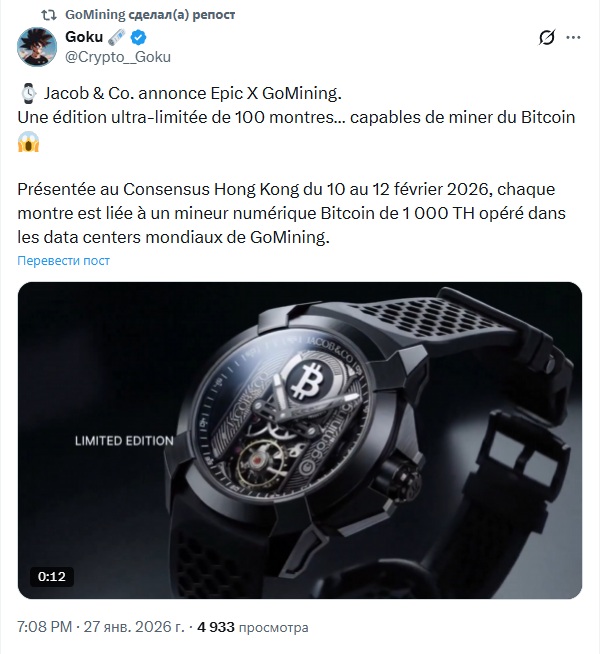Click the Goku display name
Screen dimensions: 601x654
84,37
